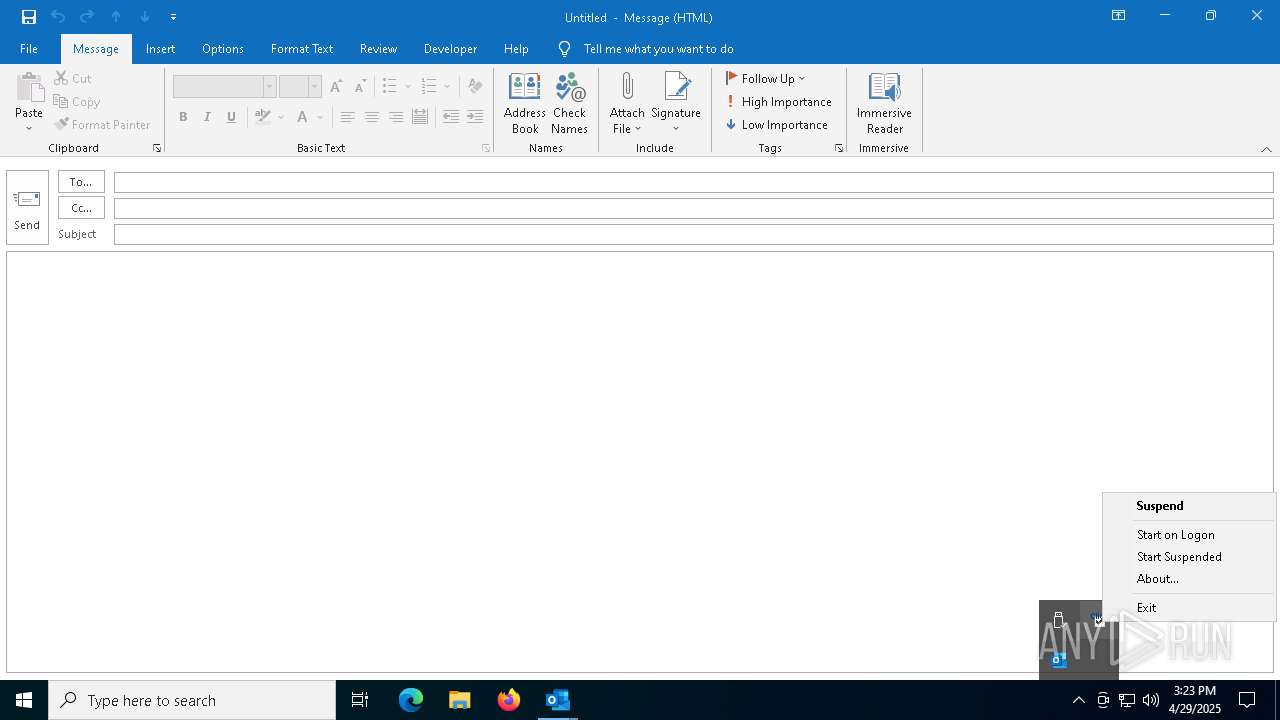Click Decrease Indent icon

(x=451, y=117)
